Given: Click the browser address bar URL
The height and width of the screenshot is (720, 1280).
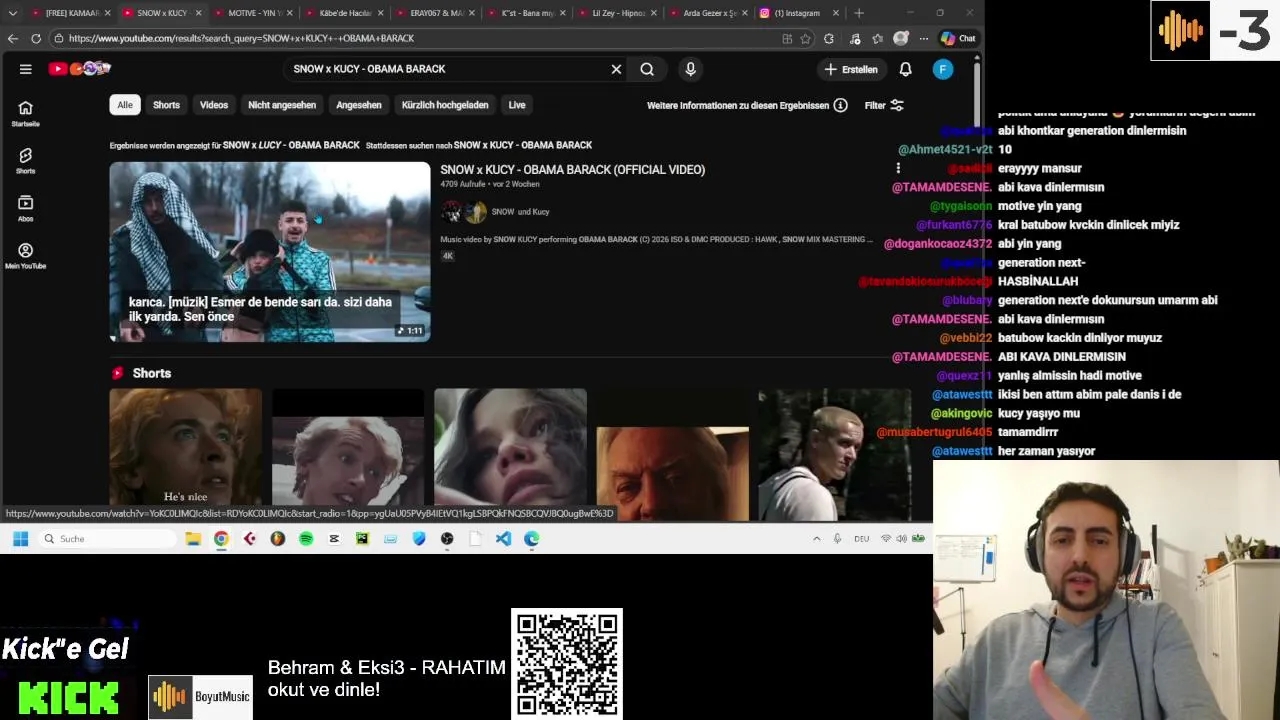Looking at the screenshot, I should point(241,38).
